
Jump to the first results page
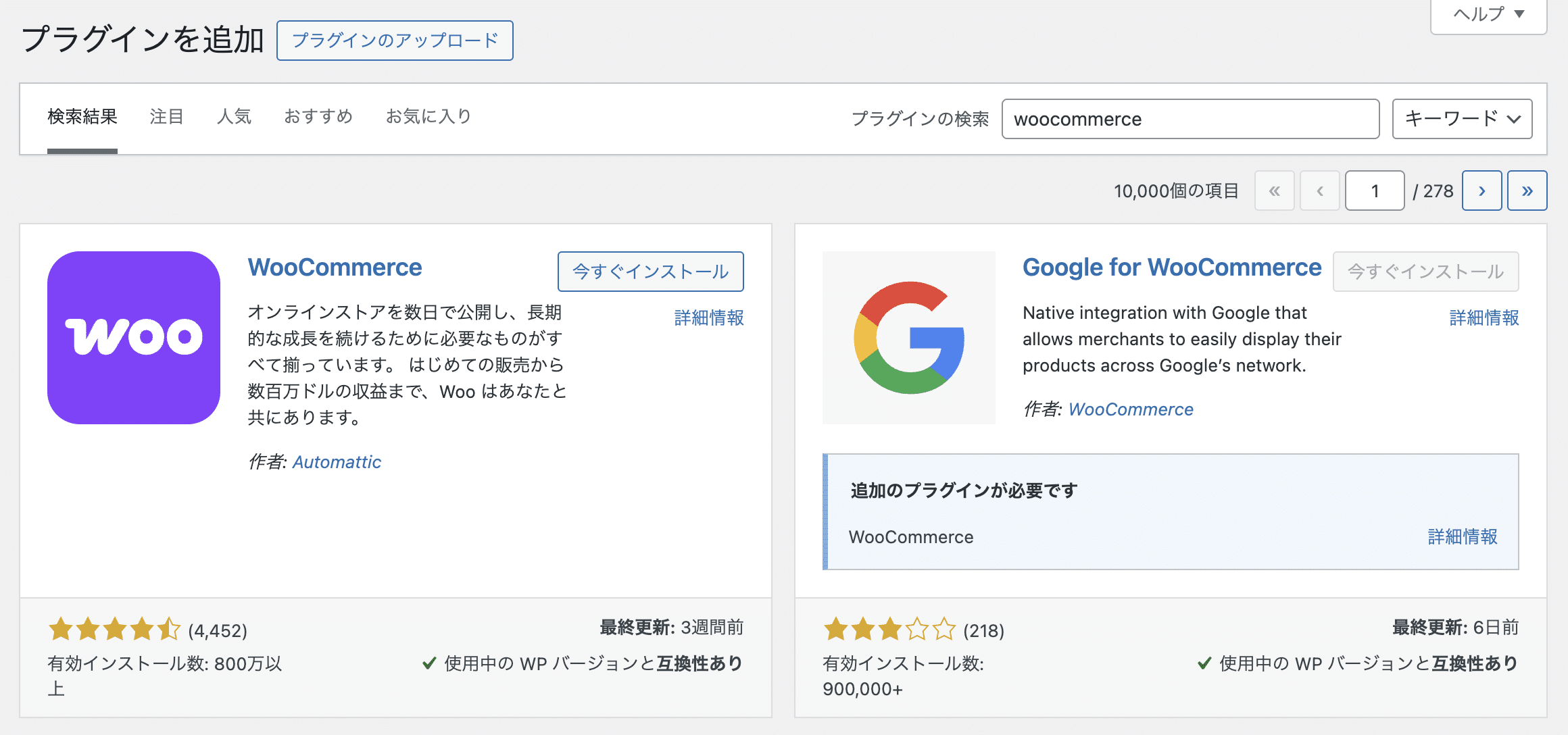[x=1275, y=191]
